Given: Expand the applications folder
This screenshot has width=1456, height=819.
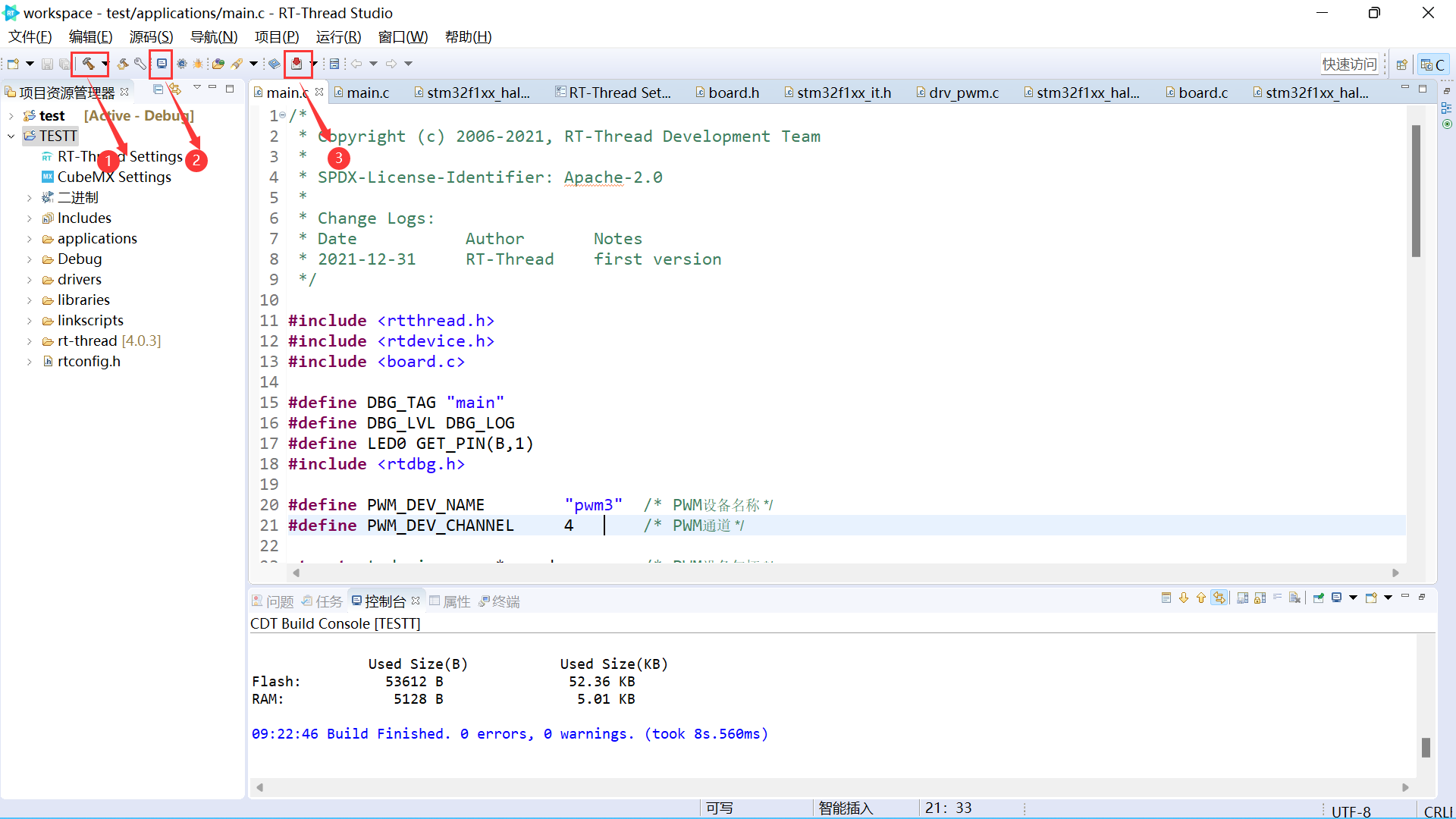Looking at the screenshot, I should [x=30, y=239].
